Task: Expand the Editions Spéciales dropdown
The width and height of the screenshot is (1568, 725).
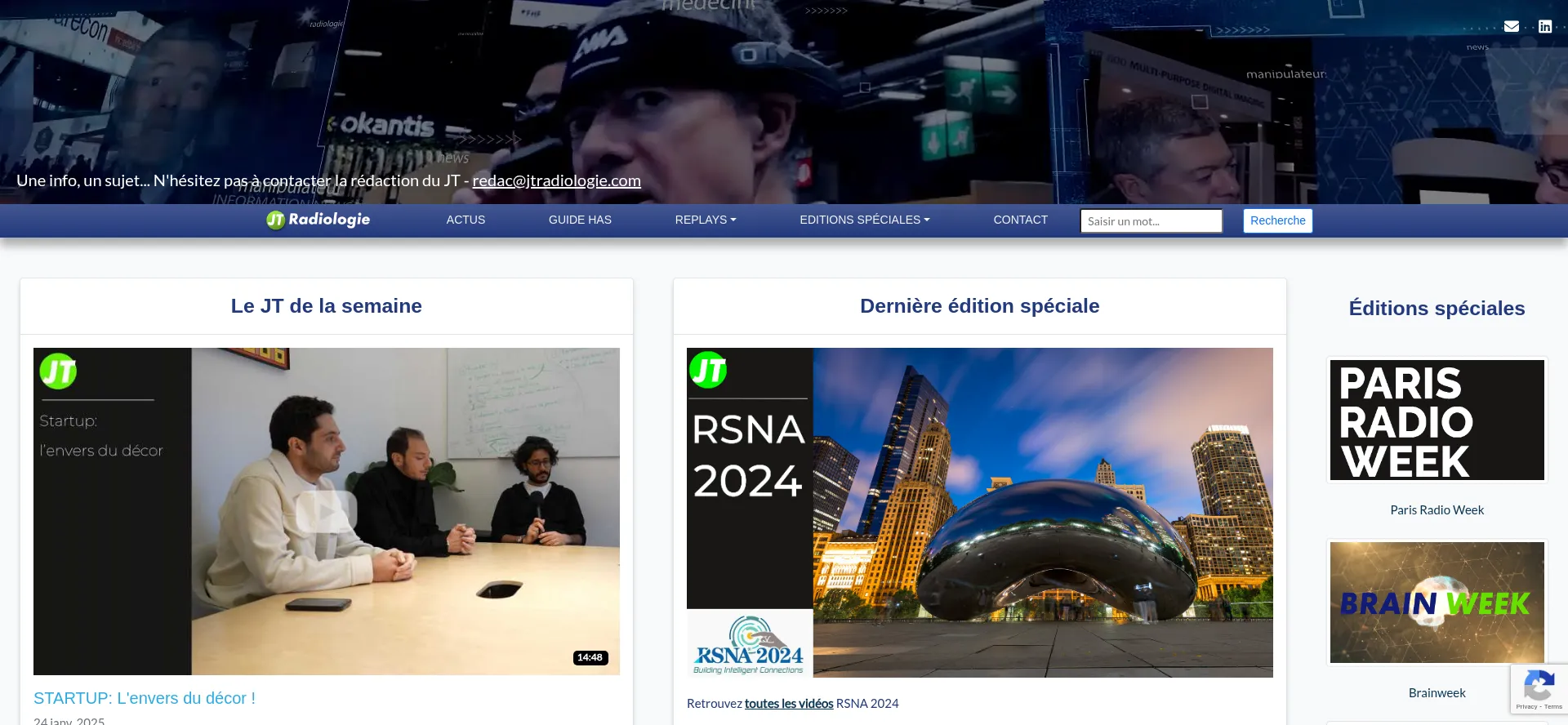Action: 864,220
